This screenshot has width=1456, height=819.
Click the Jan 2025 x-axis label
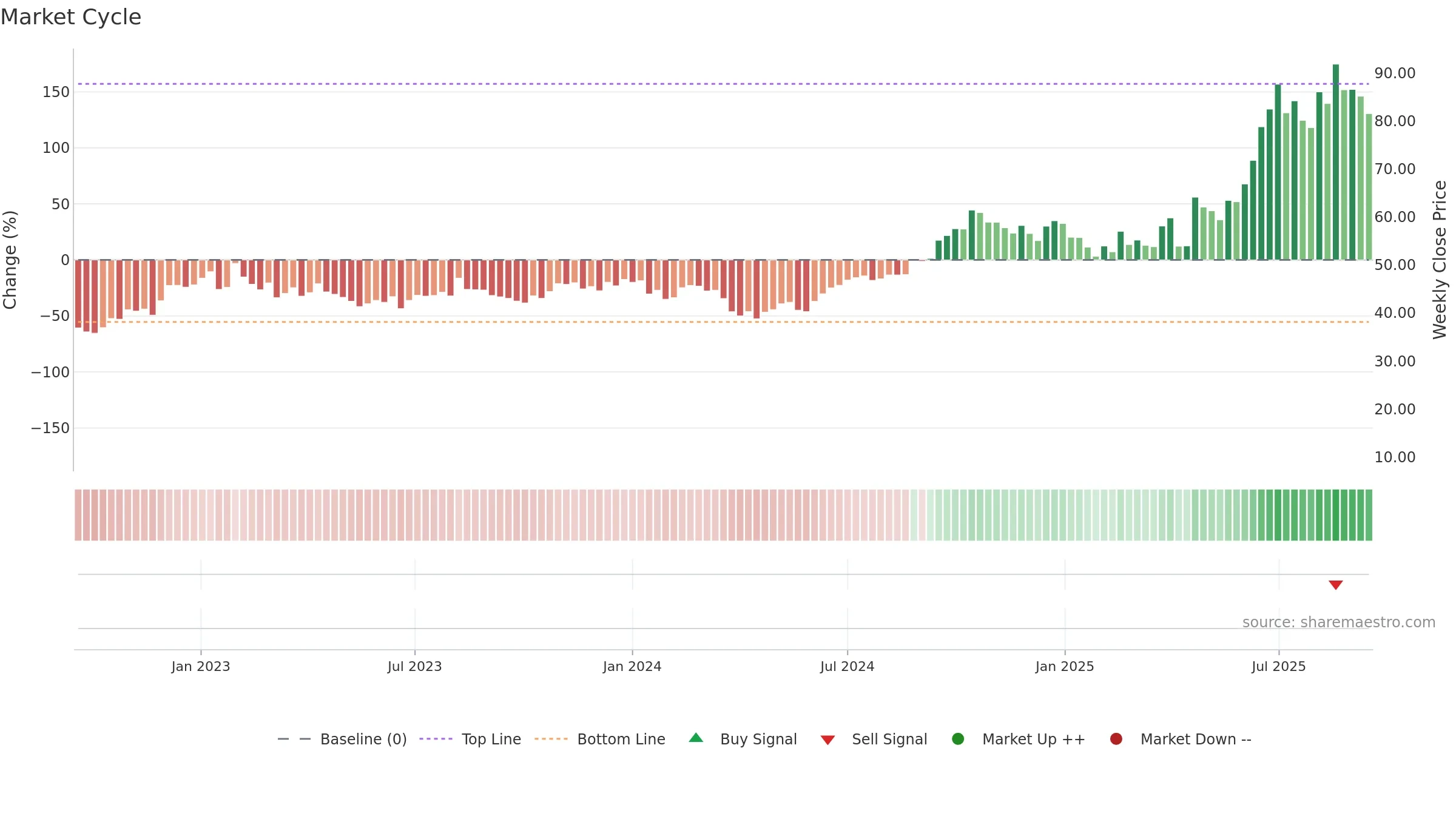[x=1065, y=667]
